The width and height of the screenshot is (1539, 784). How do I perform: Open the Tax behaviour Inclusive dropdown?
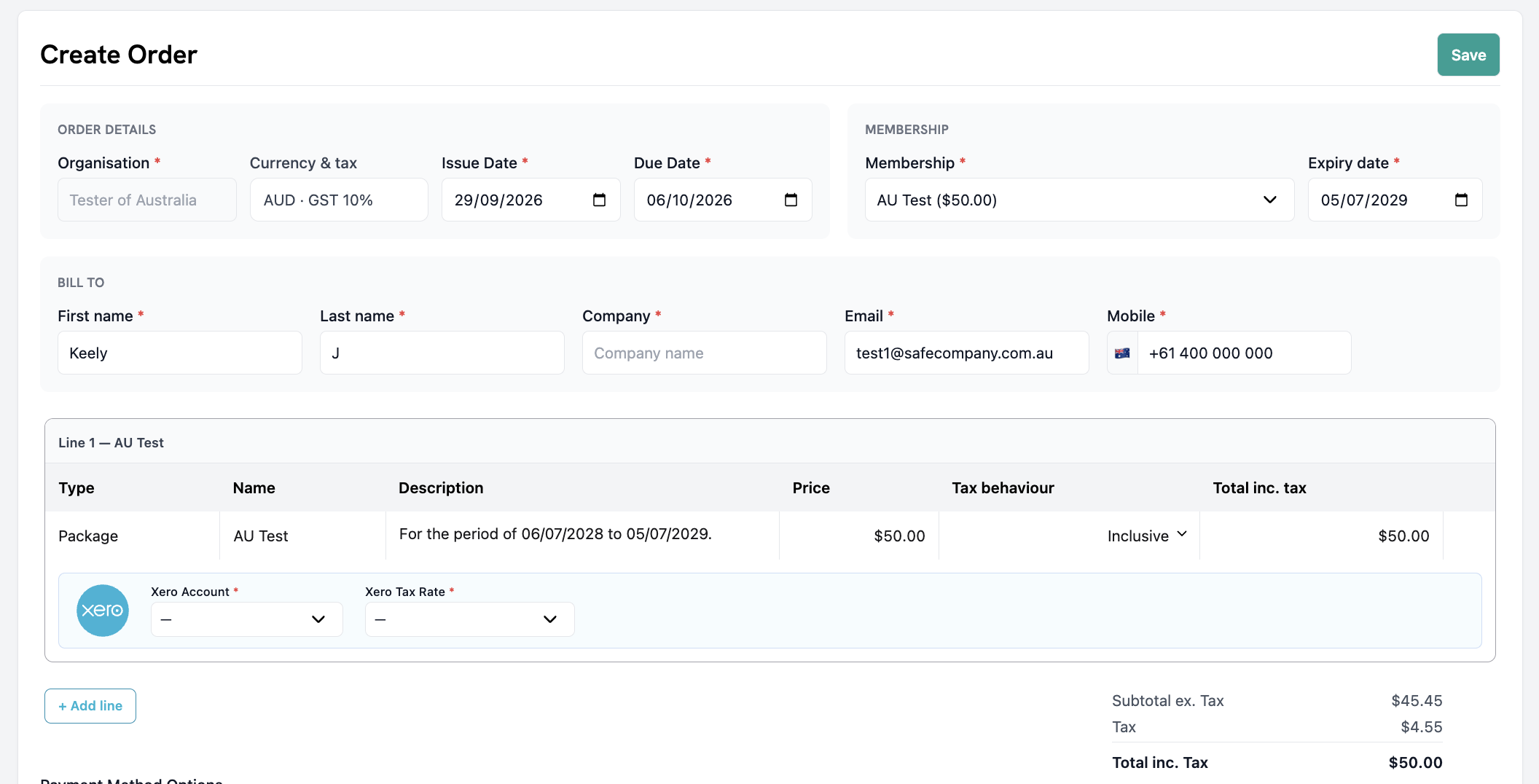(x=1148, y=536)
